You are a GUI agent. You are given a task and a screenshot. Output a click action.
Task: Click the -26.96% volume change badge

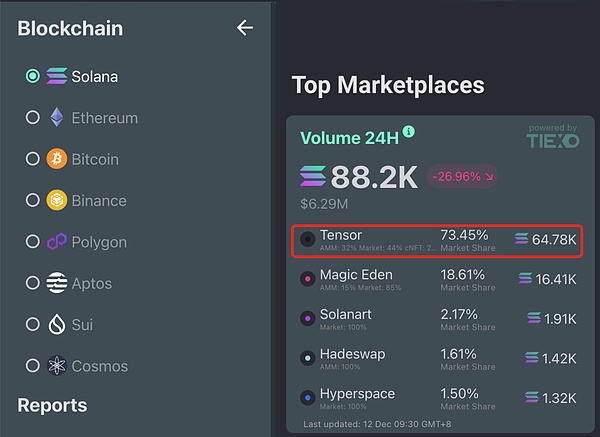pos(463,177)
